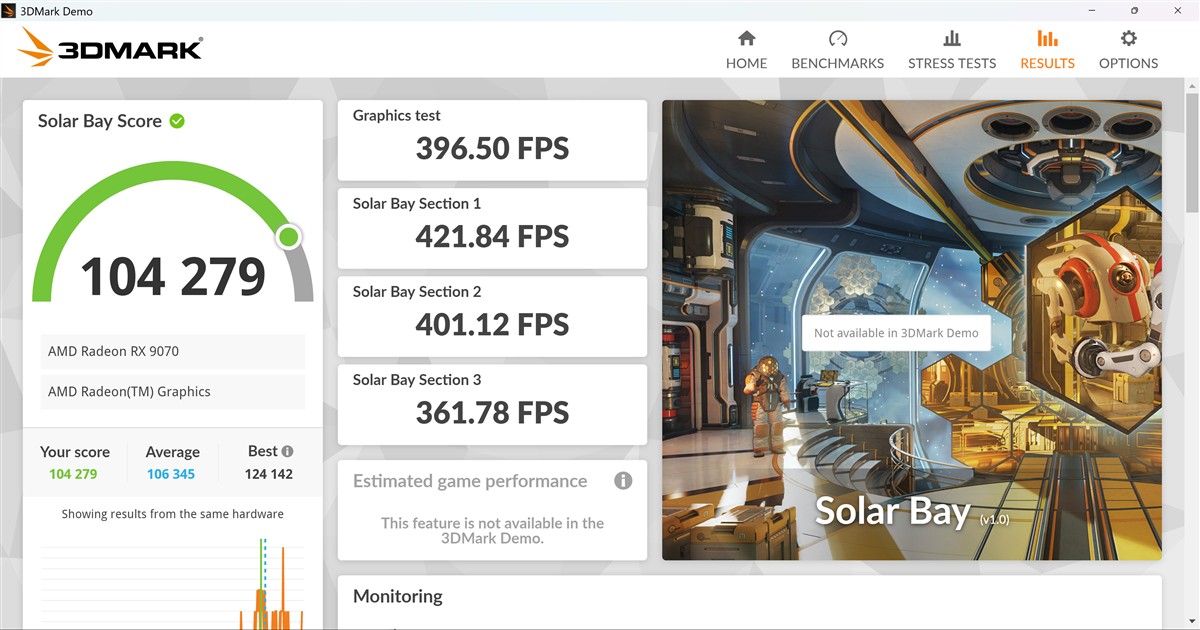This screenshot has width=1200, height=630.
Task: Click the Estimated game performance info icon
Action: point(623,481)
